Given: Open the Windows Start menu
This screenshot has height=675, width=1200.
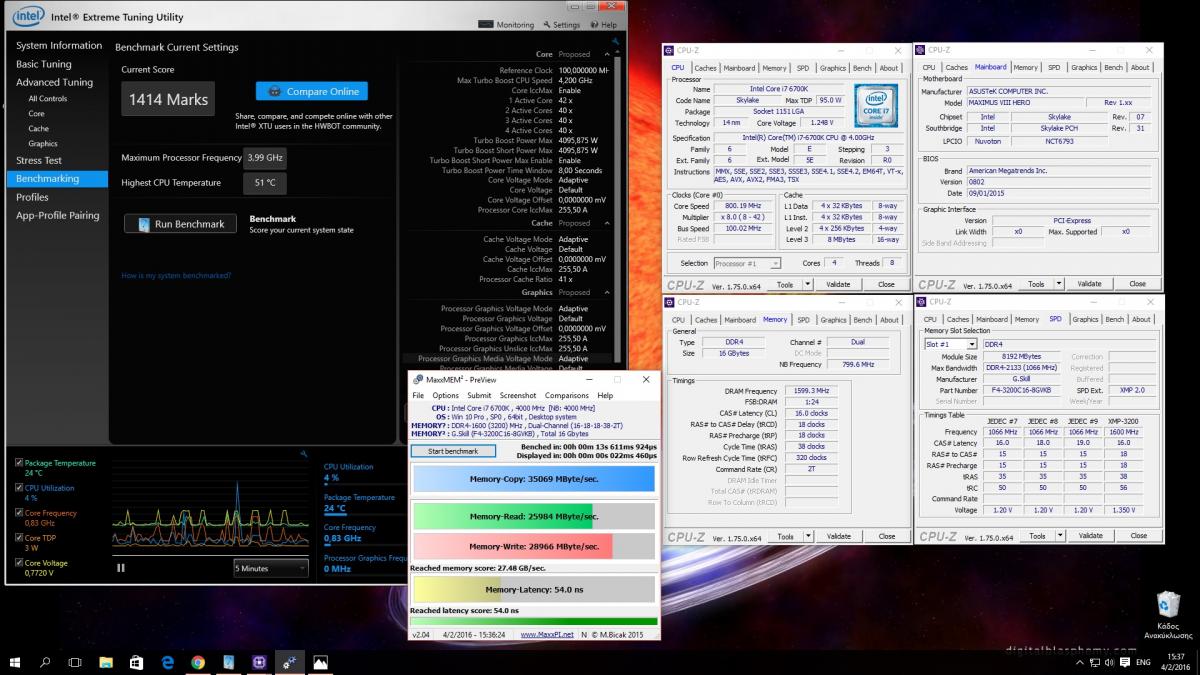Looking at the screenshot, I should click(x=16, y=661).
